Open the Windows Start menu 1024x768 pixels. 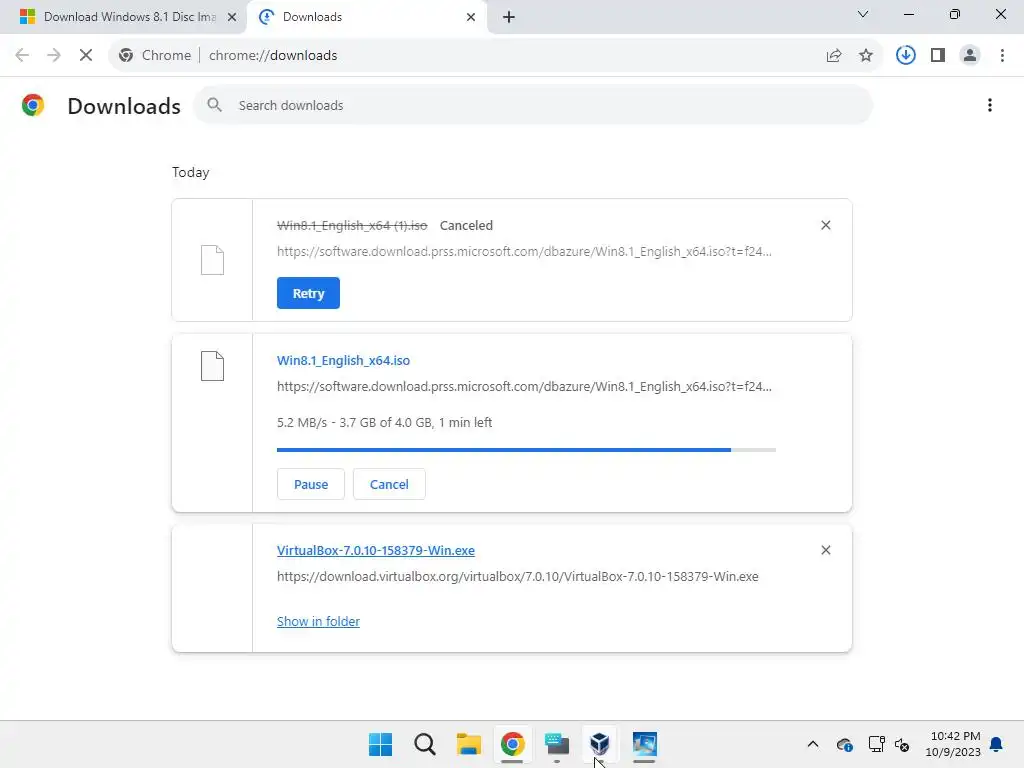coord(381,744)
